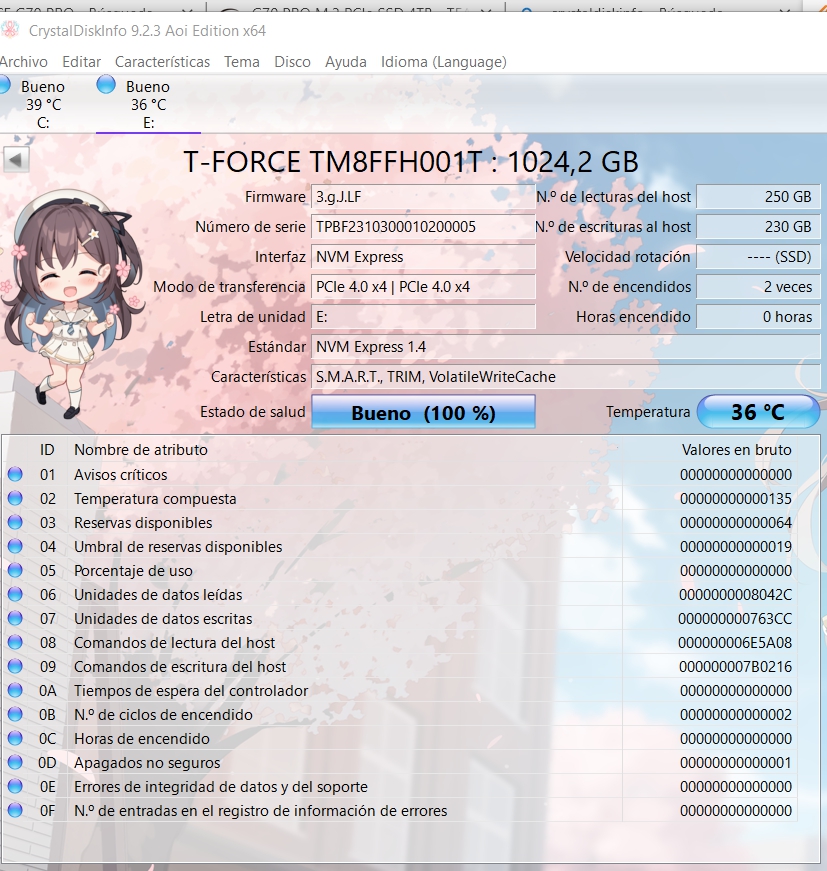
Task: Open the Archivo menu
Action: [23, 62]
